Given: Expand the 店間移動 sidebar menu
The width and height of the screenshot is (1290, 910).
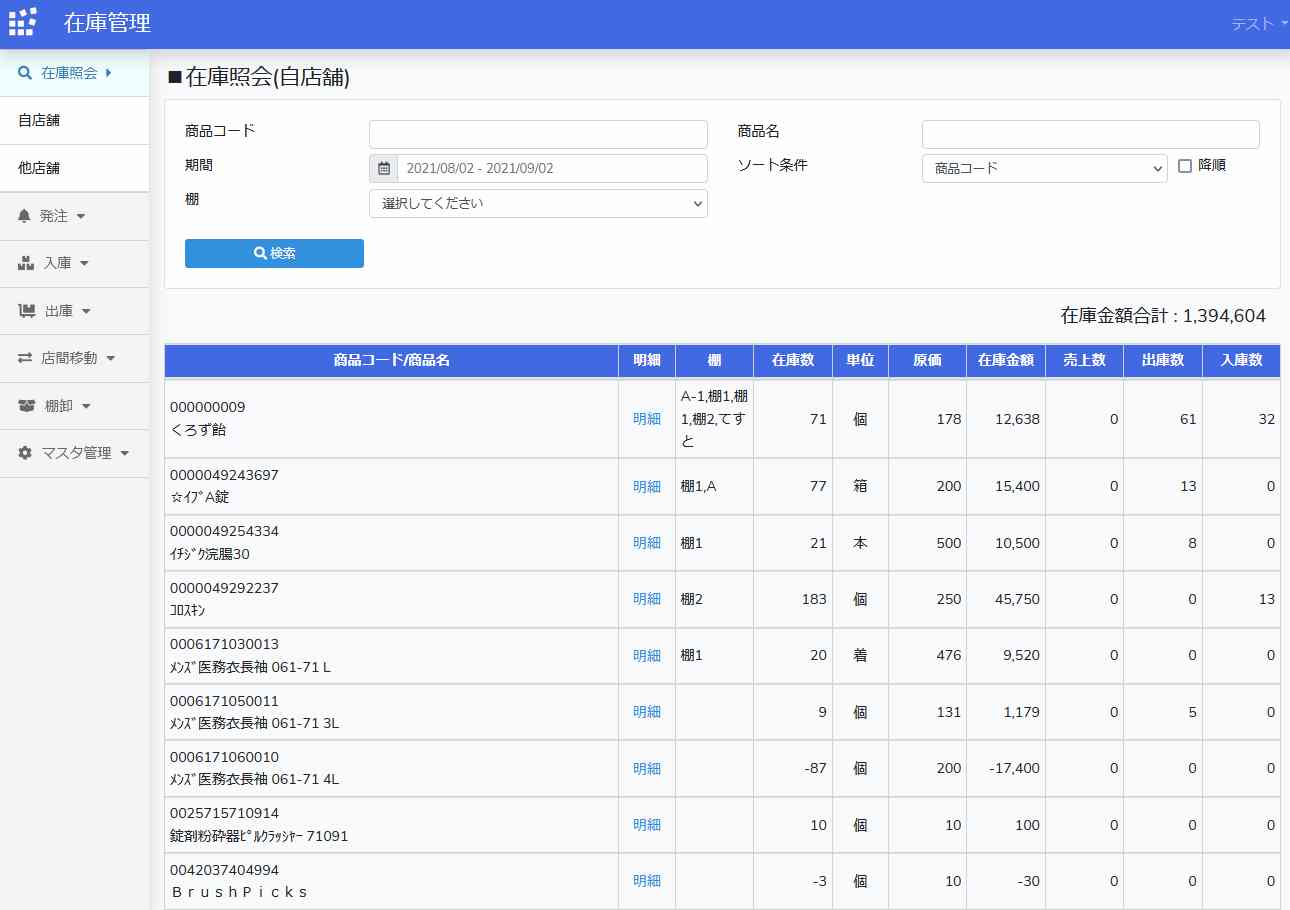Looking at the screenshot, I should pos(75,358).
